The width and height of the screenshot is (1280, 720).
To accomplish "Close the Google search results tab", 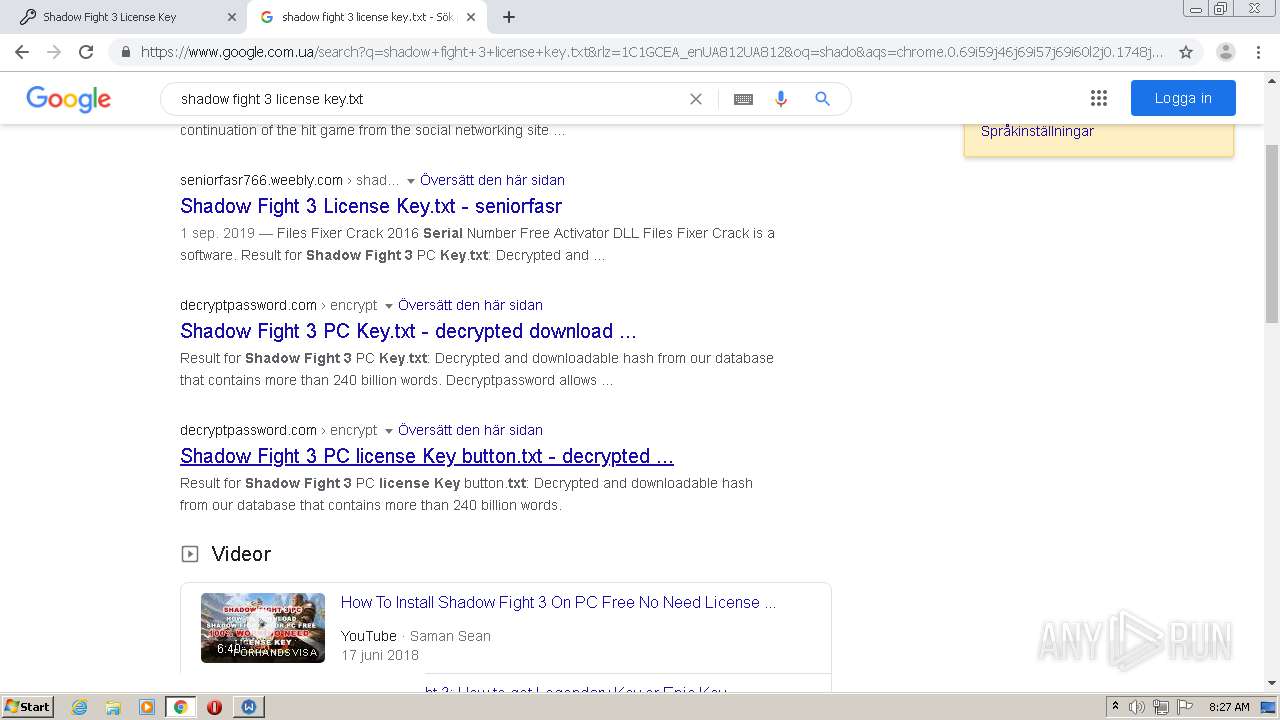I will point(470,17).
